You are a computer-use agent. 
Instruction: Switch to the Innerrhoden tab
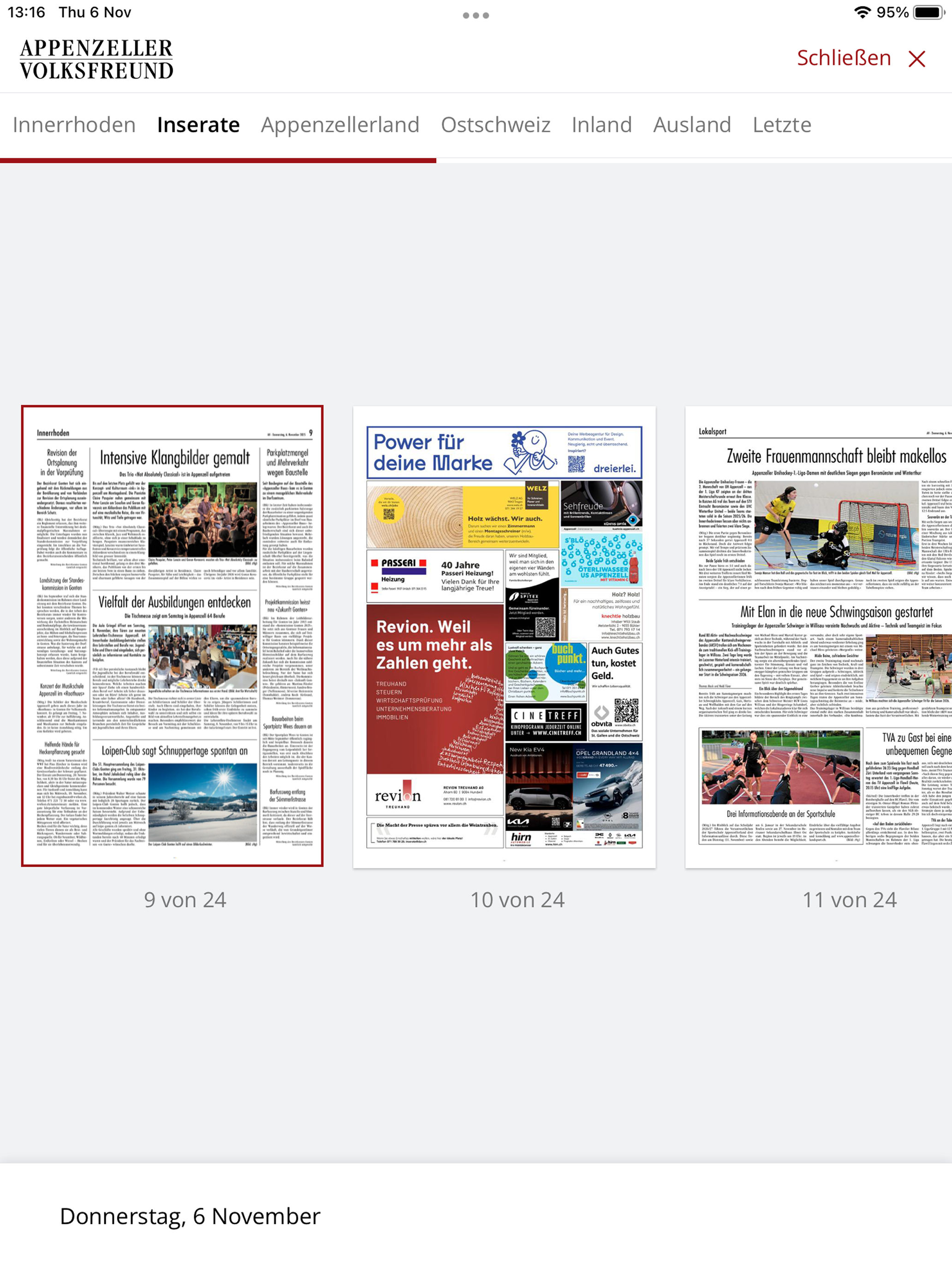74,125
